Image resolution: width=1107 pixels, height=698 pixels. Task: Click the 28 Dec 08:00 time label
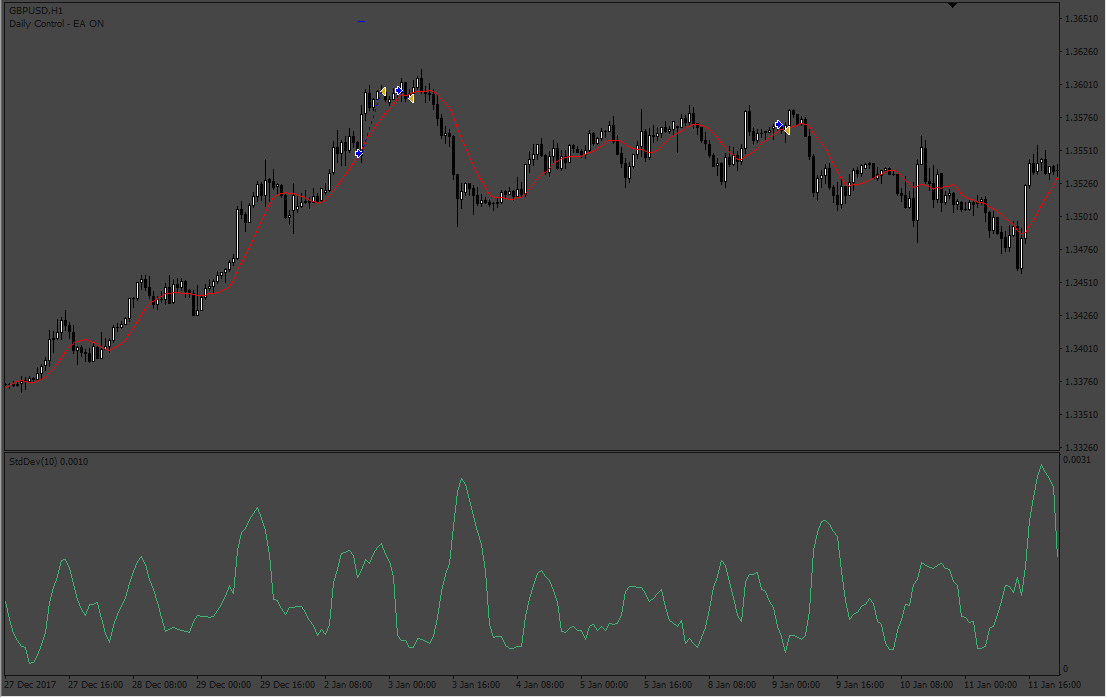point(160,685)
